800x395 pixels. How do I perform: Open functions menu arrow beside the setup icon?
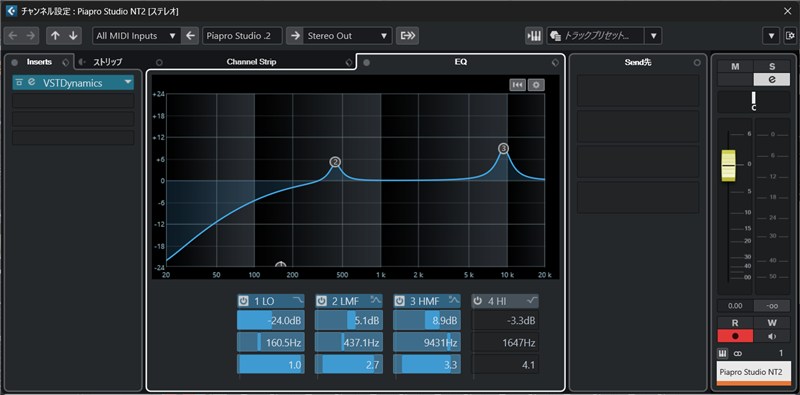(x=771, y=36)
